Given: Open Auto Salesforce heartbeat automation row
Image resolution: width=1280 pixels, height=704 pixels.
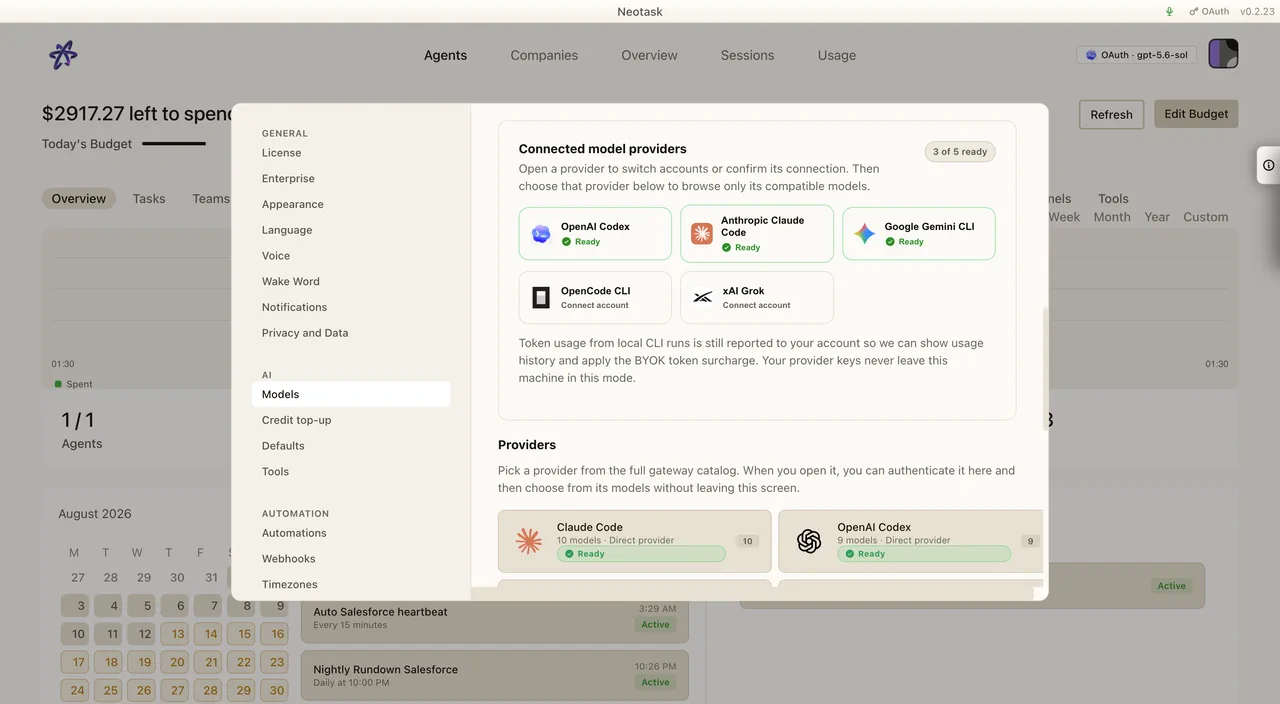Looking at the screenshot, I should tap(495, 618).
